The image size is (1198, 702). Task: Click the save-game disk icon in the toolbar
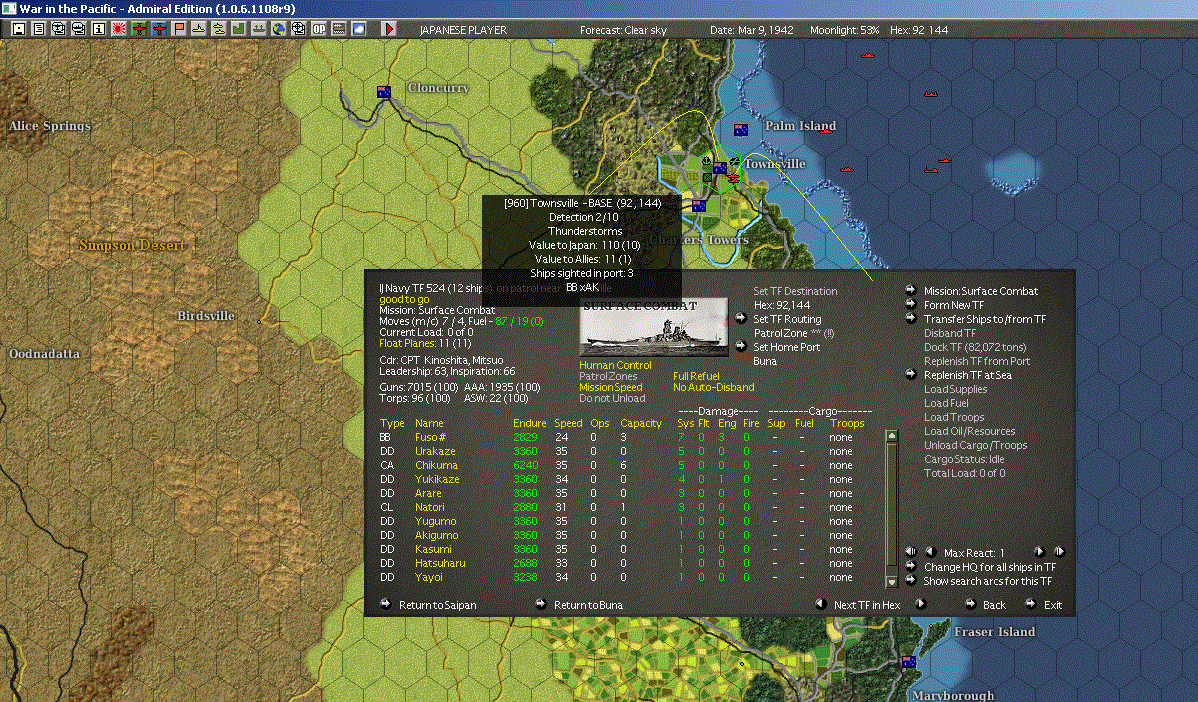[19, 29]
